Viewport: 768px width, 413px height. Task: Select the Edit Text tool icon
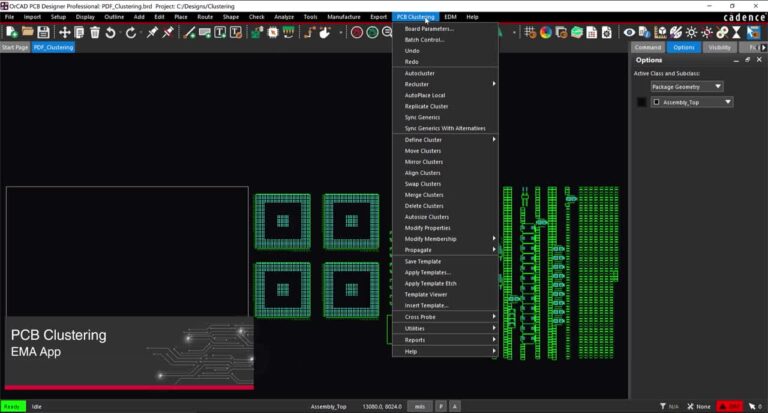coord(236,32)
